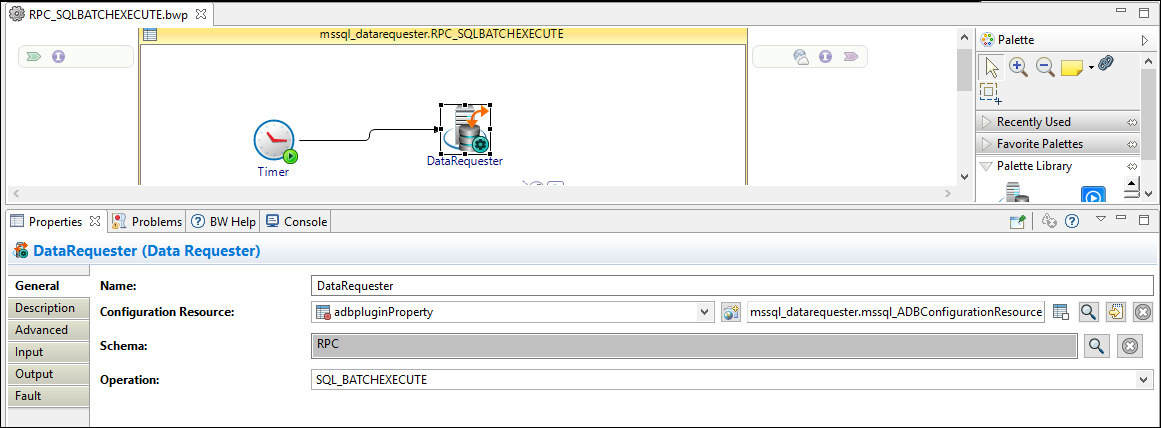This screenshot has height=428, width=1161.
Task: Expand the Favorite Palettes drawer
Action: click(x=986, y=144)
